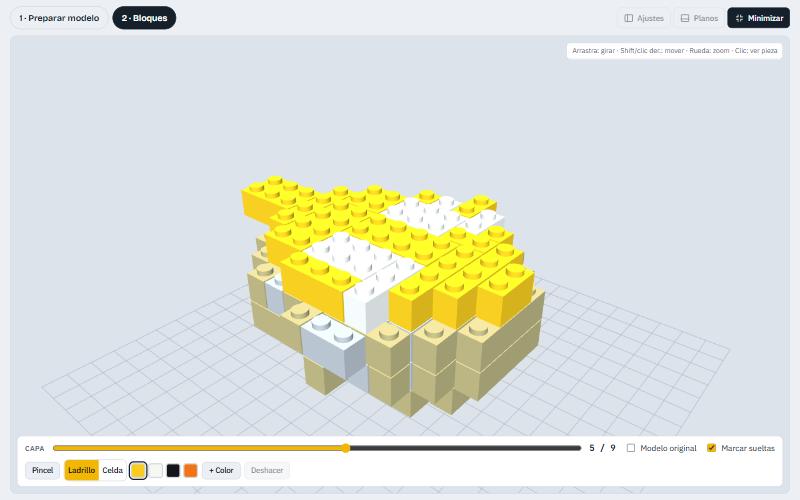Screen dimensions: 800x500
Task: Pick the white color swatch
Action: (x=156, y=470)
